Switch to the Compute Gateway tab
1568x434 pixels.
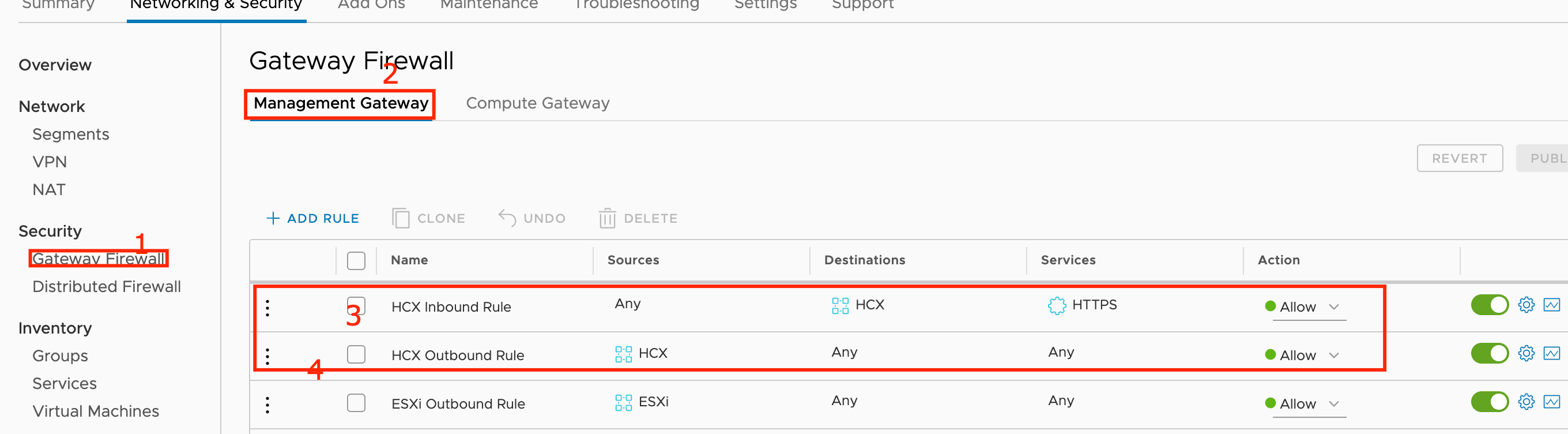(x=537, y=104)
